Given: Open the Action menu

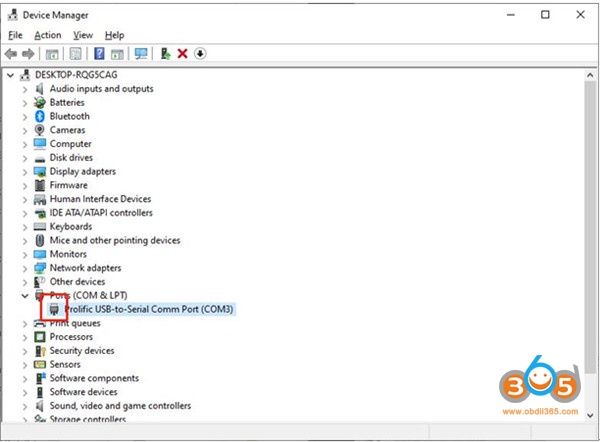Looking at the screenshot, I should tap(47, 35).
